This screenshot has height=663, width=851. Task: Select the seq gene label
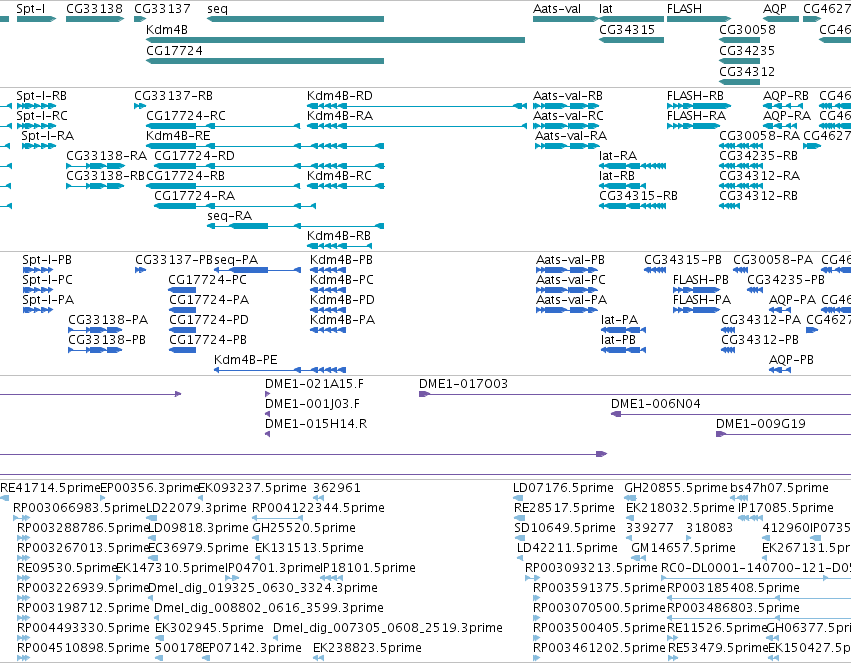[x=218, y=9]
